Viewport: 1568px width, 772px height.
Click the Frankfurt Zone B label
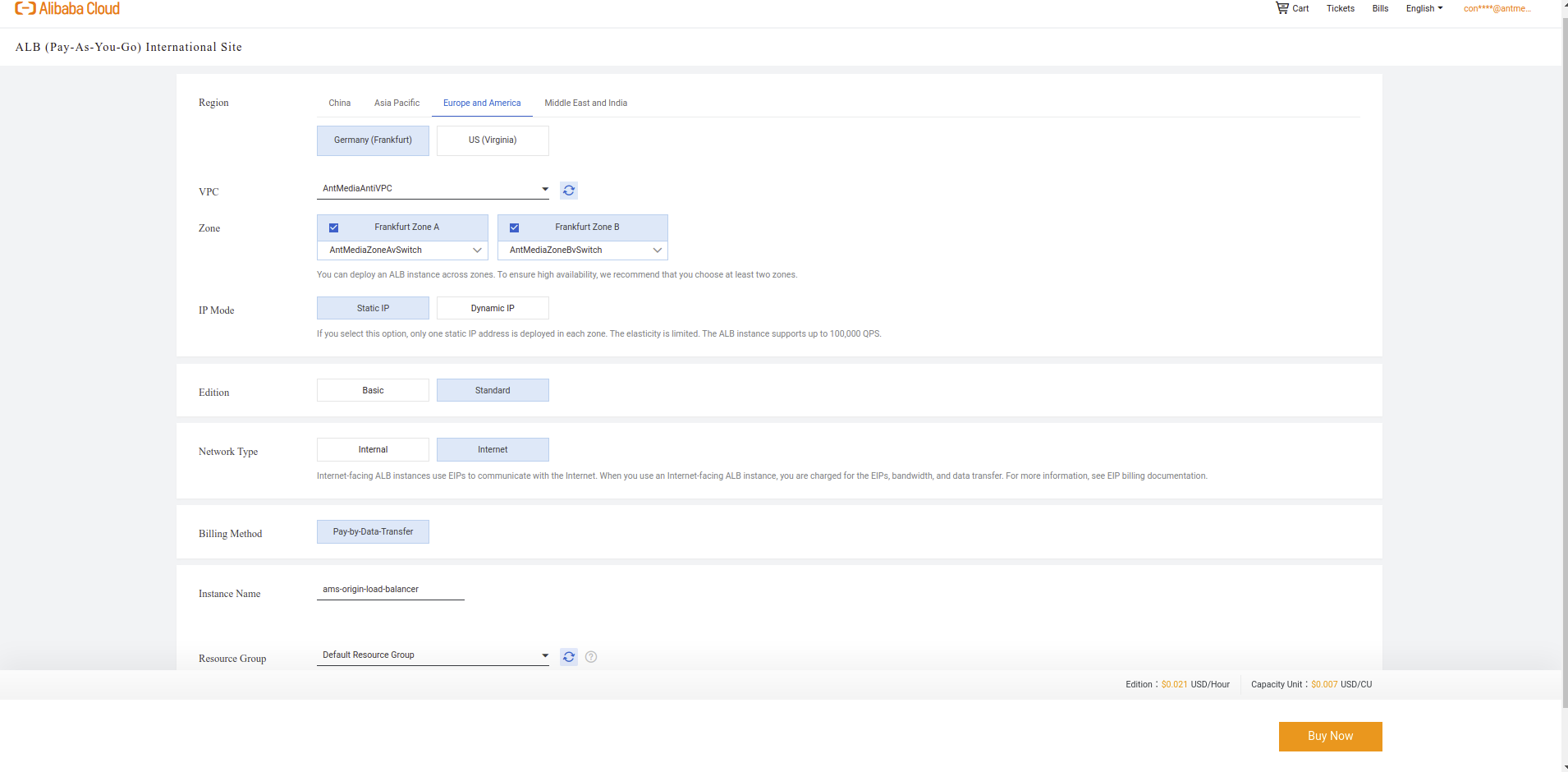(587, 227)
